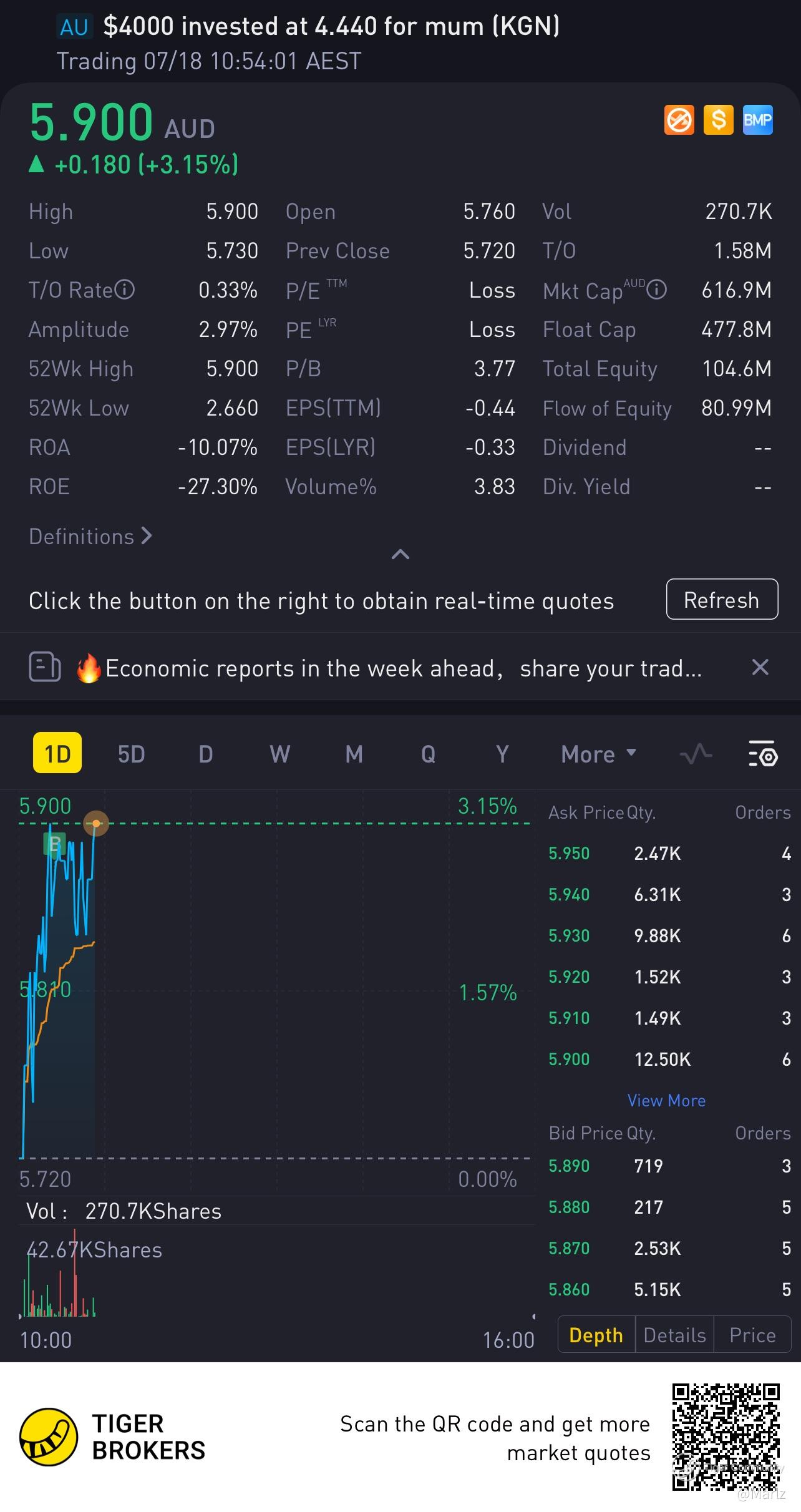Tap the orange current price marker on chart
The height and width of the screenshot is (1512, 801).
[96, 824]
